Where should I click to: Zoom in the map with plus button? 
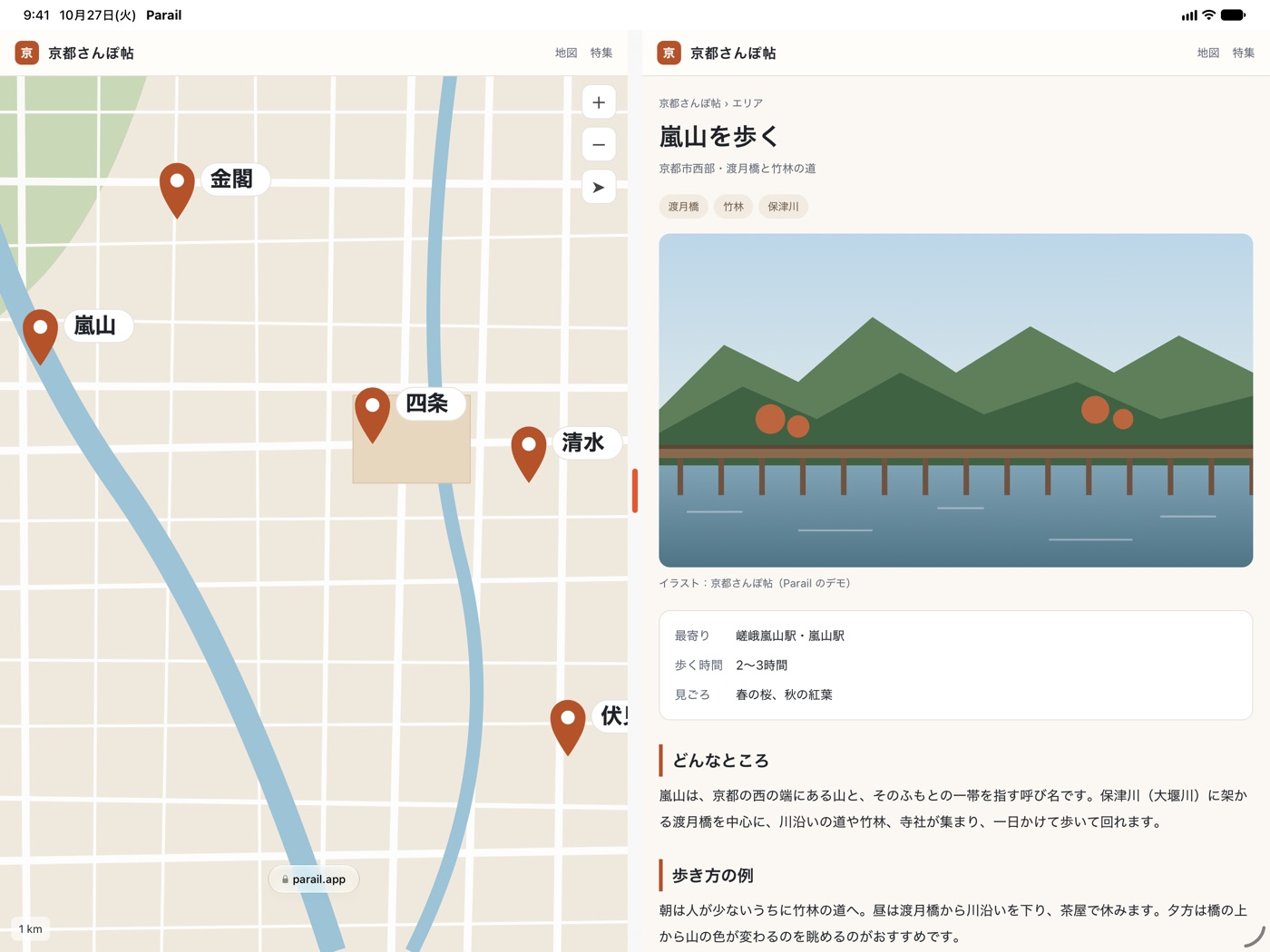click(599, 102)
